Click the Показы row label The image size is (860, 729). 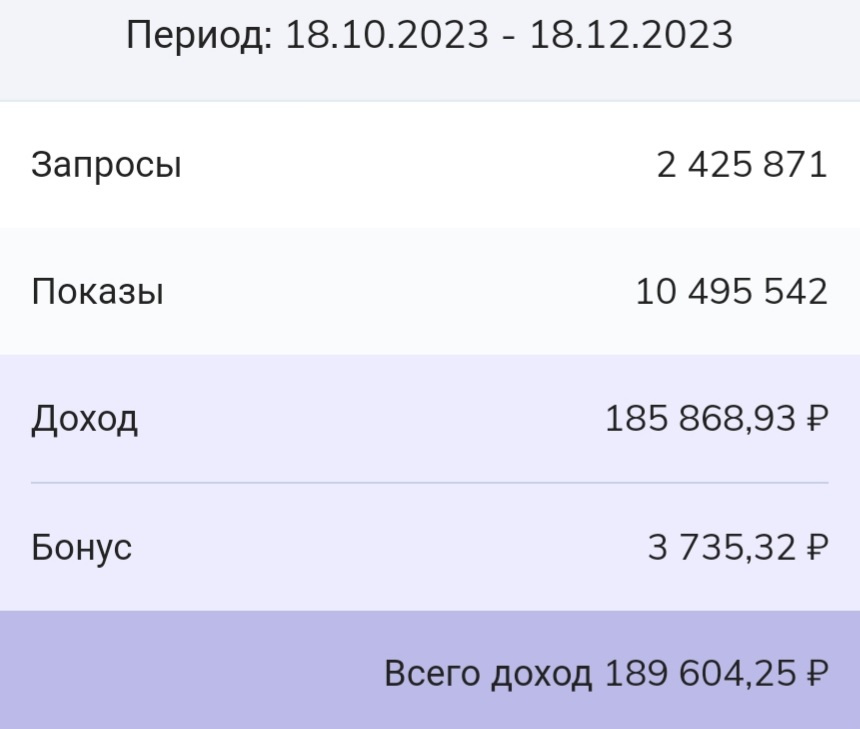point(97,292)
